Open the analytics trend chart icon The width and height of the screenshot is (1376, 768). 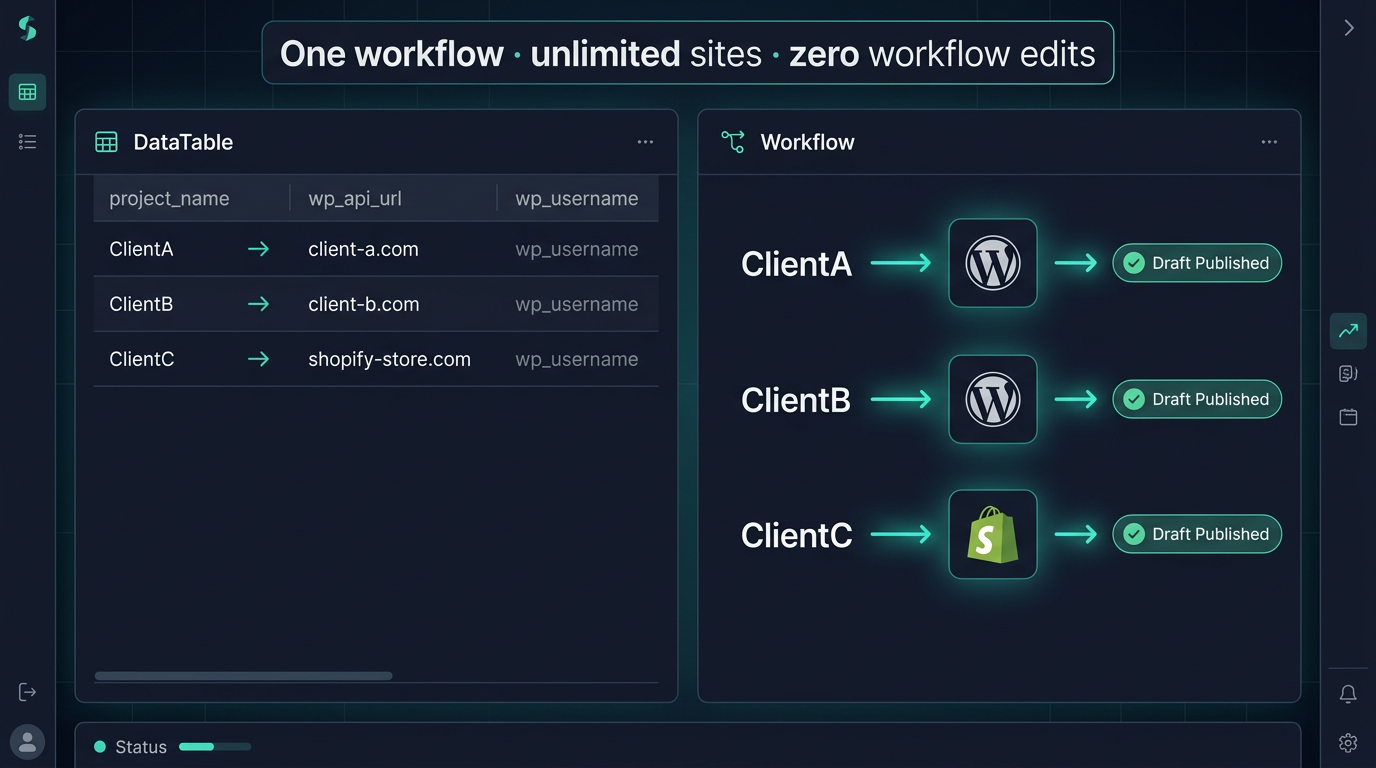point(1348,331)
